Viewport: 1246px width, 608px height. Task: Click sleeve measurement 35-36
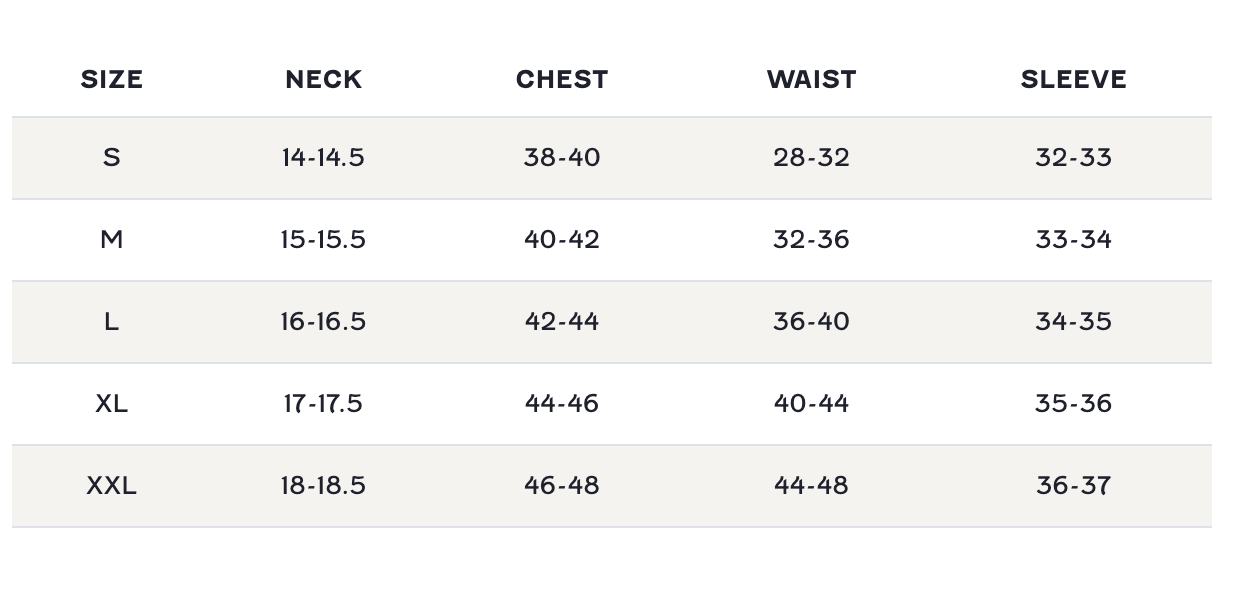(x=1073, y=404)
